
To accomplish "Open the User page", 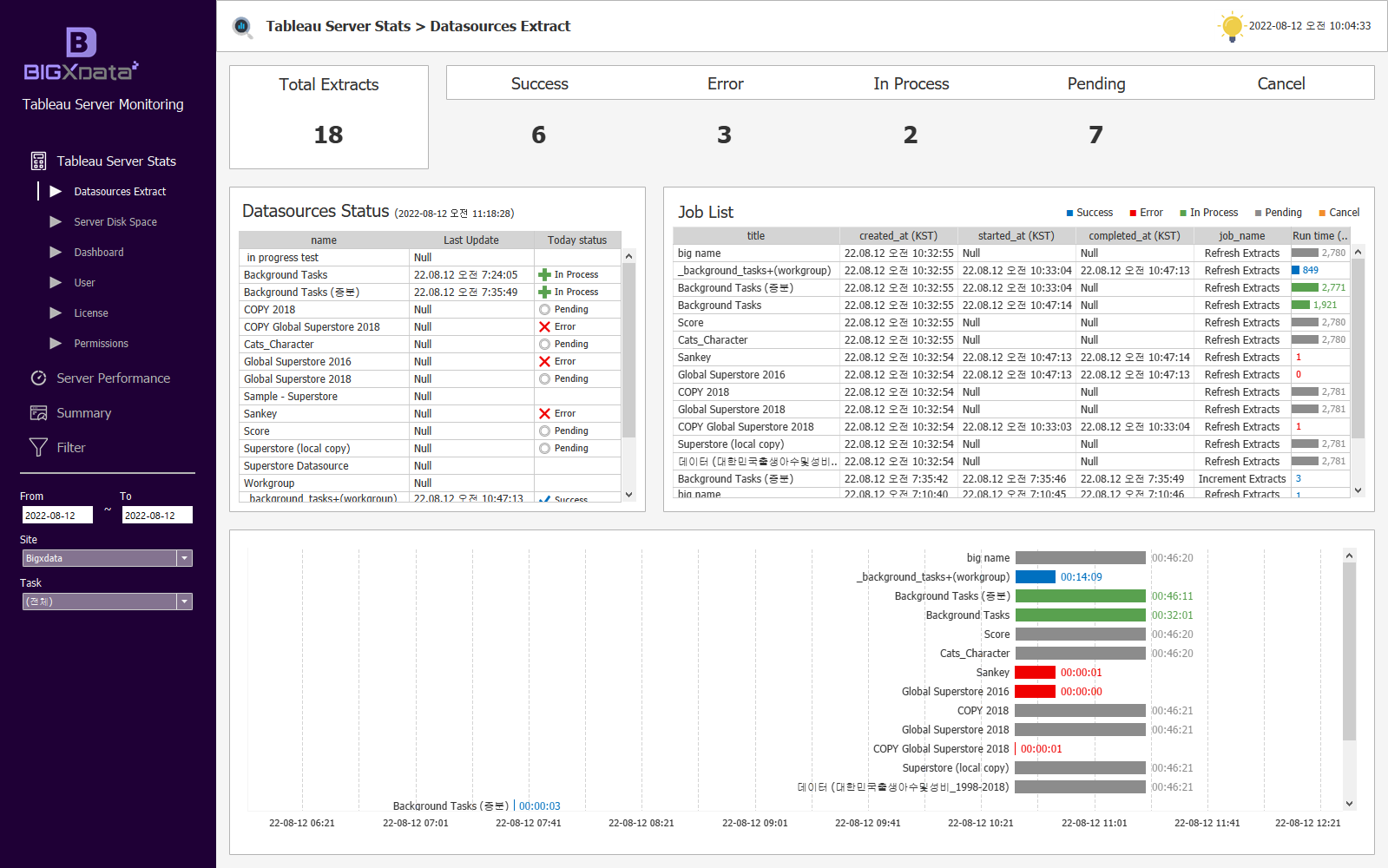I will click(x=84, y=282).
